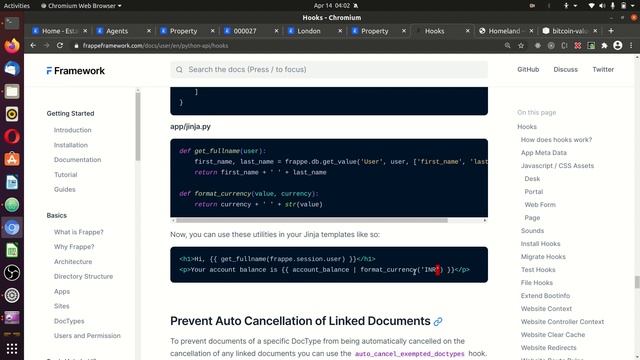Bookmark this page with star icon
640x360 pixels.
tap(521, 46)
